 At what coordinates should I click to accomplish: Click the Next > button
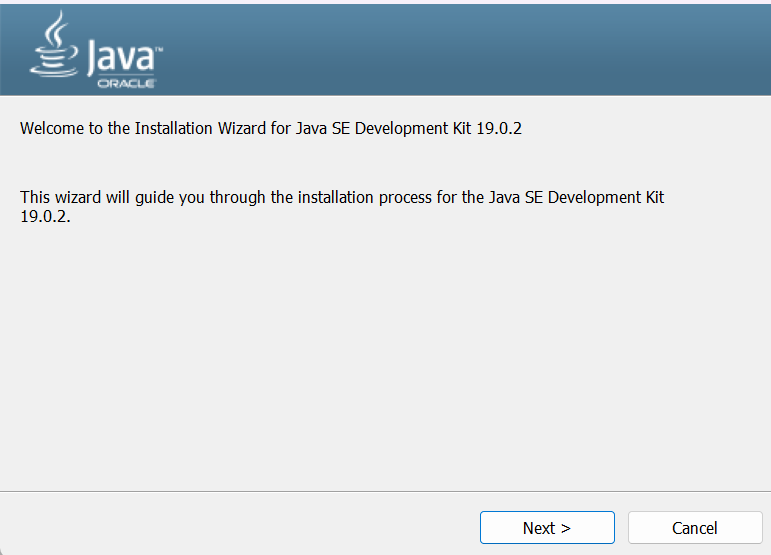(547, 527)
